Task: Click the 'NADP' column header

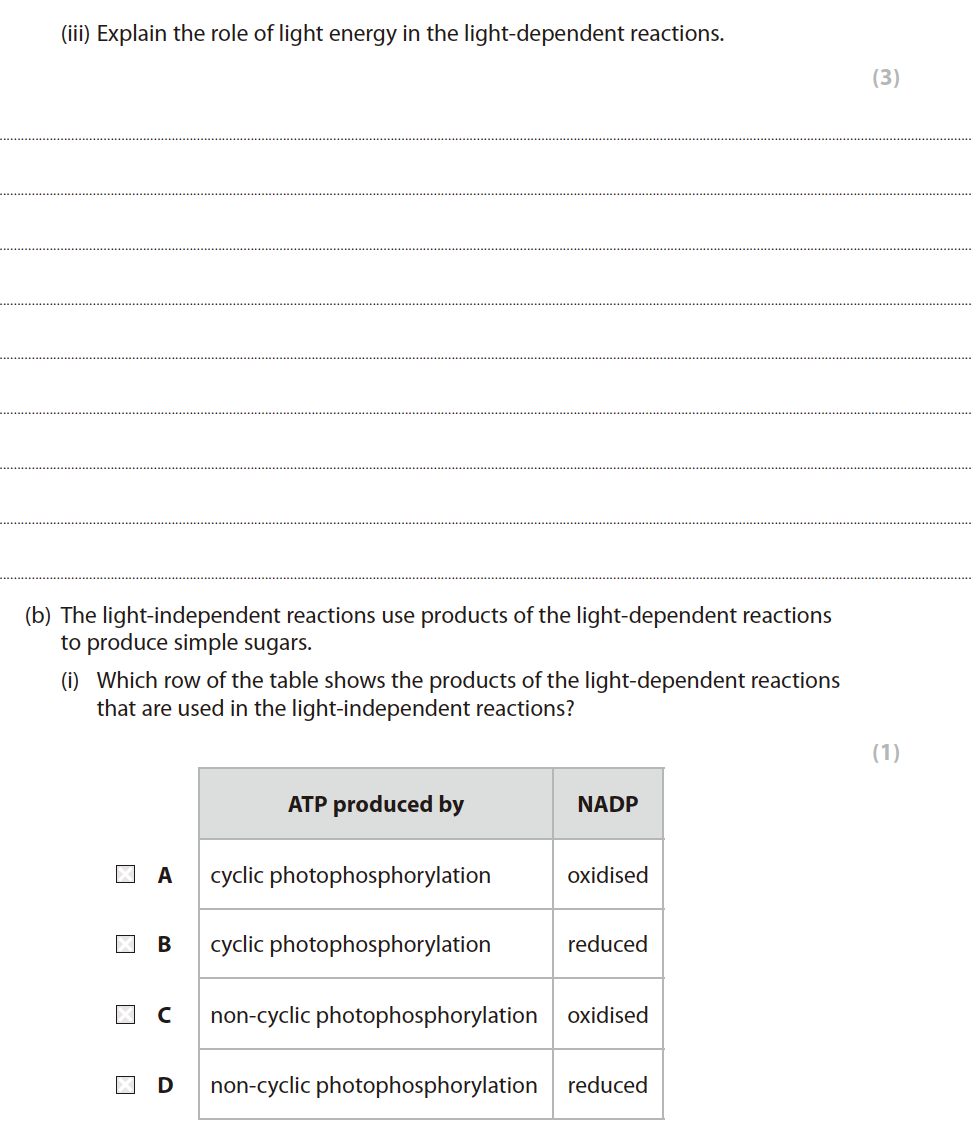Action: pyautogui.click(x=607, y=804)
